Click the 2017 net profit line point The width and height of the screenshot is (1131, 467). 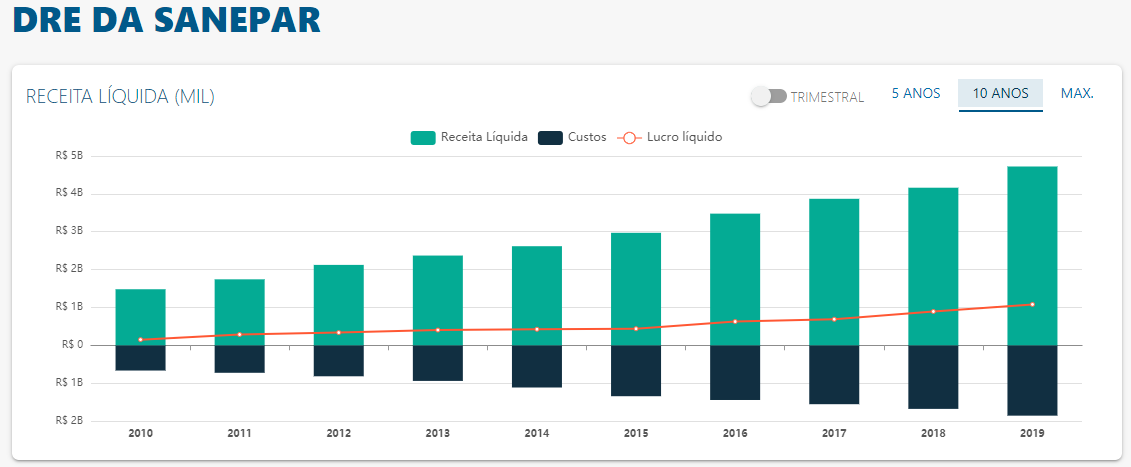(834, 319)
